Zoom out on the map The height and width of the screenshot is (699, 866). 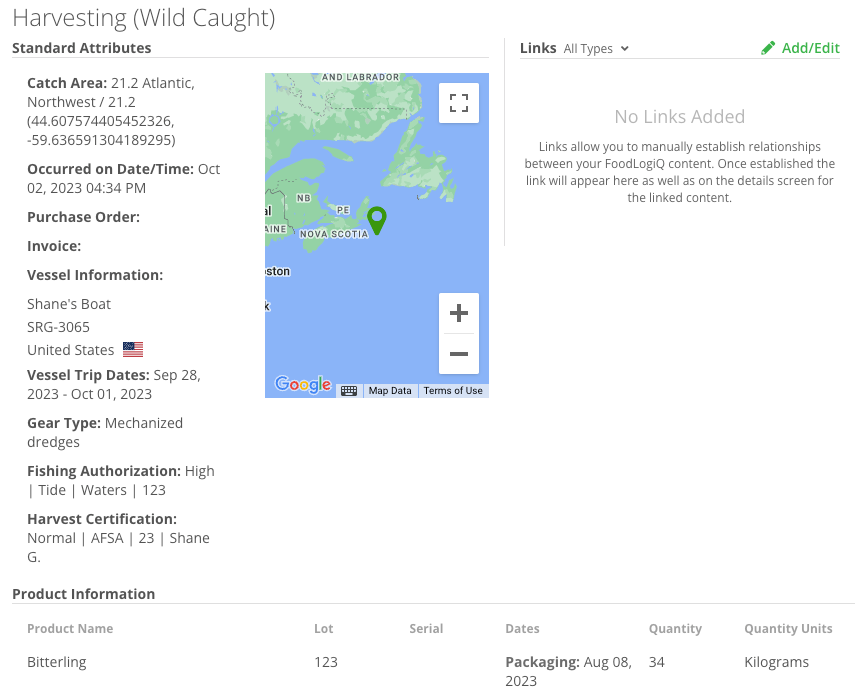(458, 354)
